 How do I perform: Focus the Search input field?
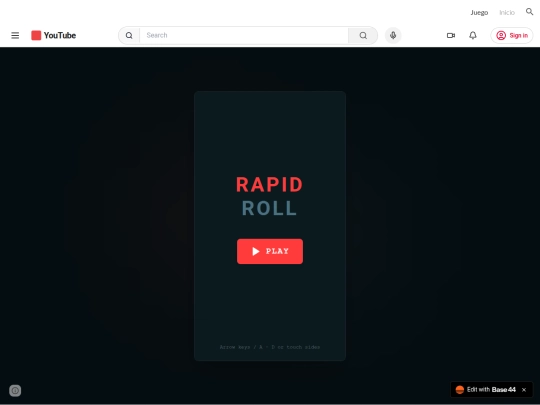pos(244,35)
